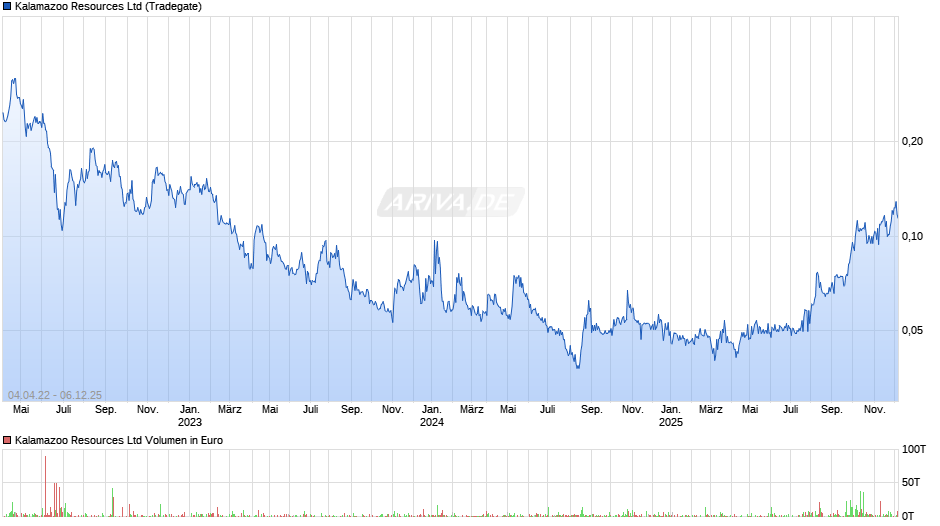The image size is (940, 526).
Task: Click the red legend square beside Volumen in Euro
Action: [x=7, y=440]
